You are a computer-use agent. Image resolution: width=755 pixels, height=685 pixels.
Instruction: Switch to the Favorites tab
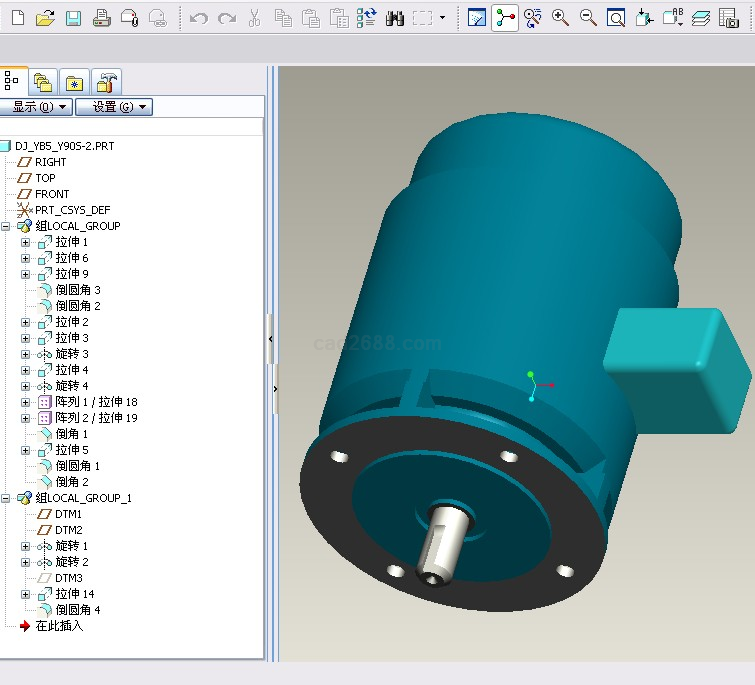click(x=75, y=81)
